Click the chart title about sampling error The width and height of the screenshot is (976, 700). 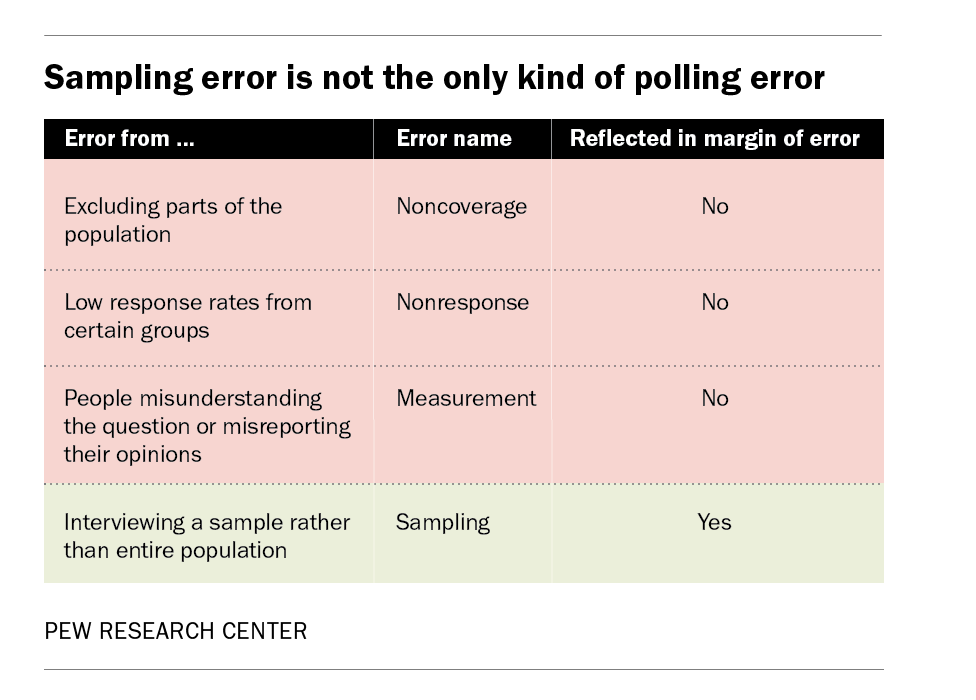click(434, 78)
